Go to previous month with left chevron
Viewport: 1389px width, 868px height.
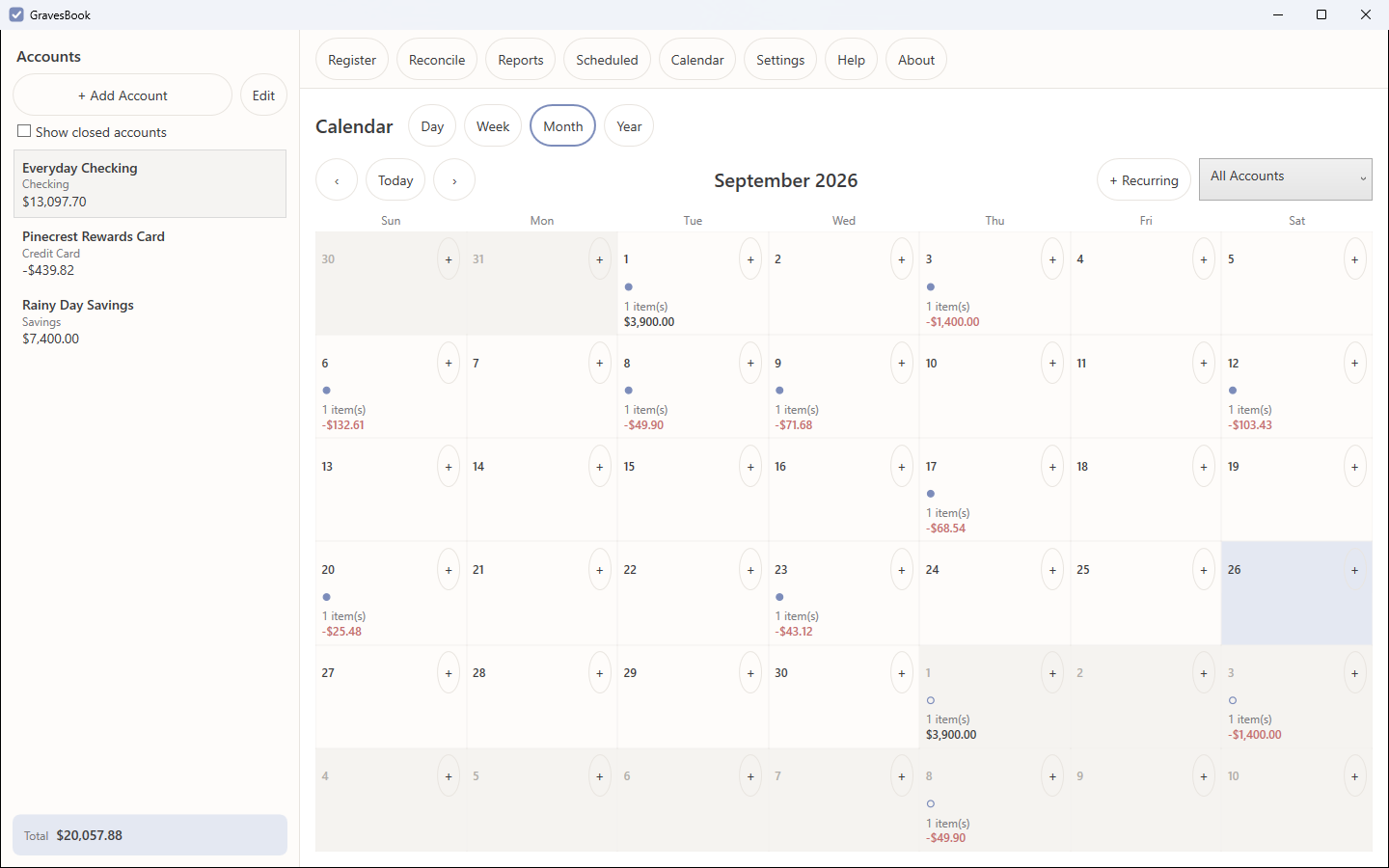[337, 180]
